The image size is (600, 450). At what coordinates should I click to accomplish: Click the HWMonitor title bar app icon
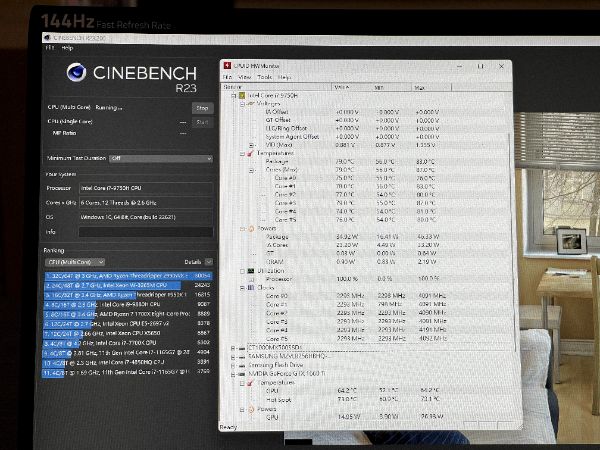pyautogui.click(x=227, y=65)
